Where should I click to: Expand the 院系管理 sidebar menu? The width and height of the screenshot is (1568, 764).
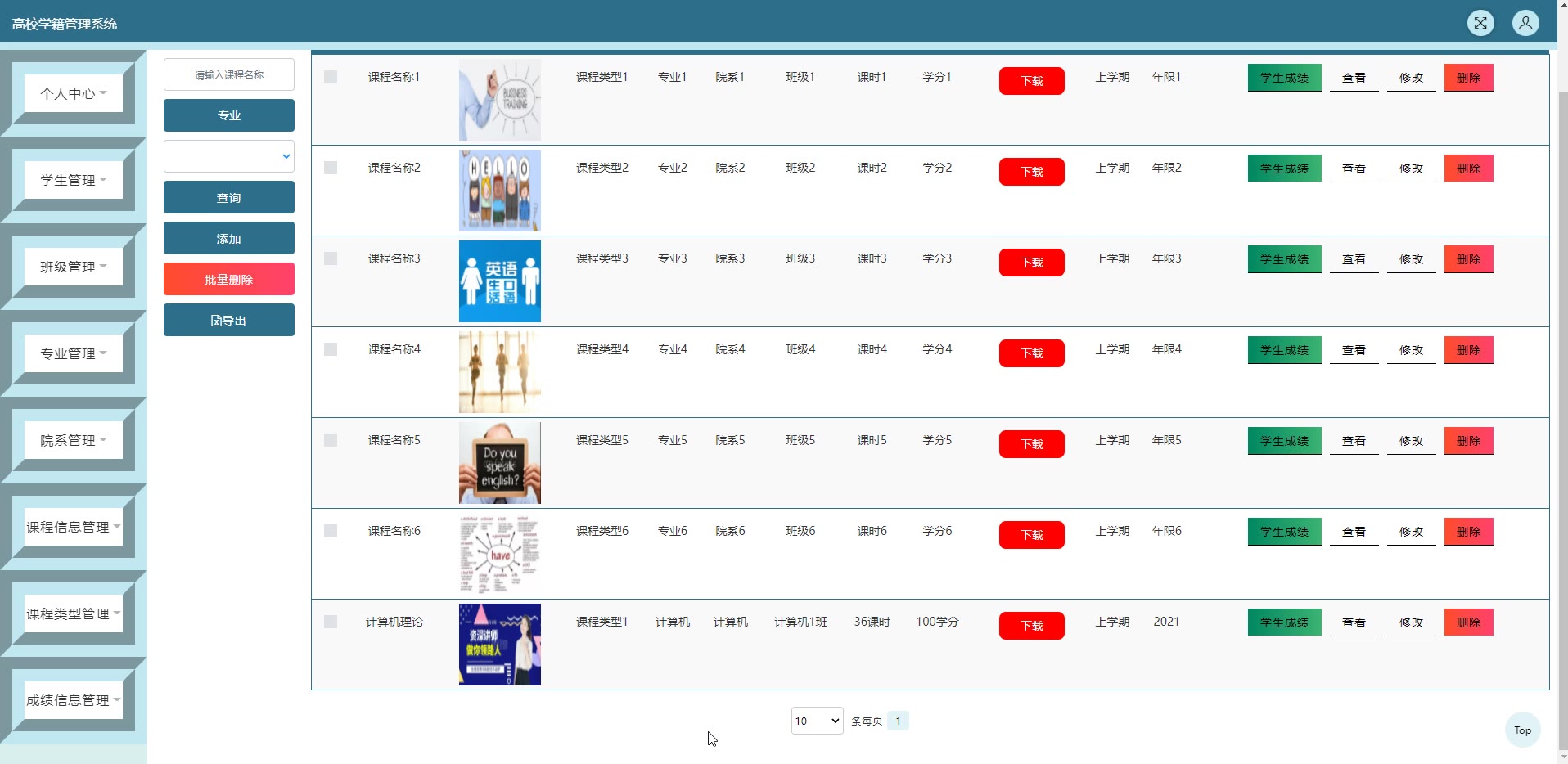coord(74,440)
